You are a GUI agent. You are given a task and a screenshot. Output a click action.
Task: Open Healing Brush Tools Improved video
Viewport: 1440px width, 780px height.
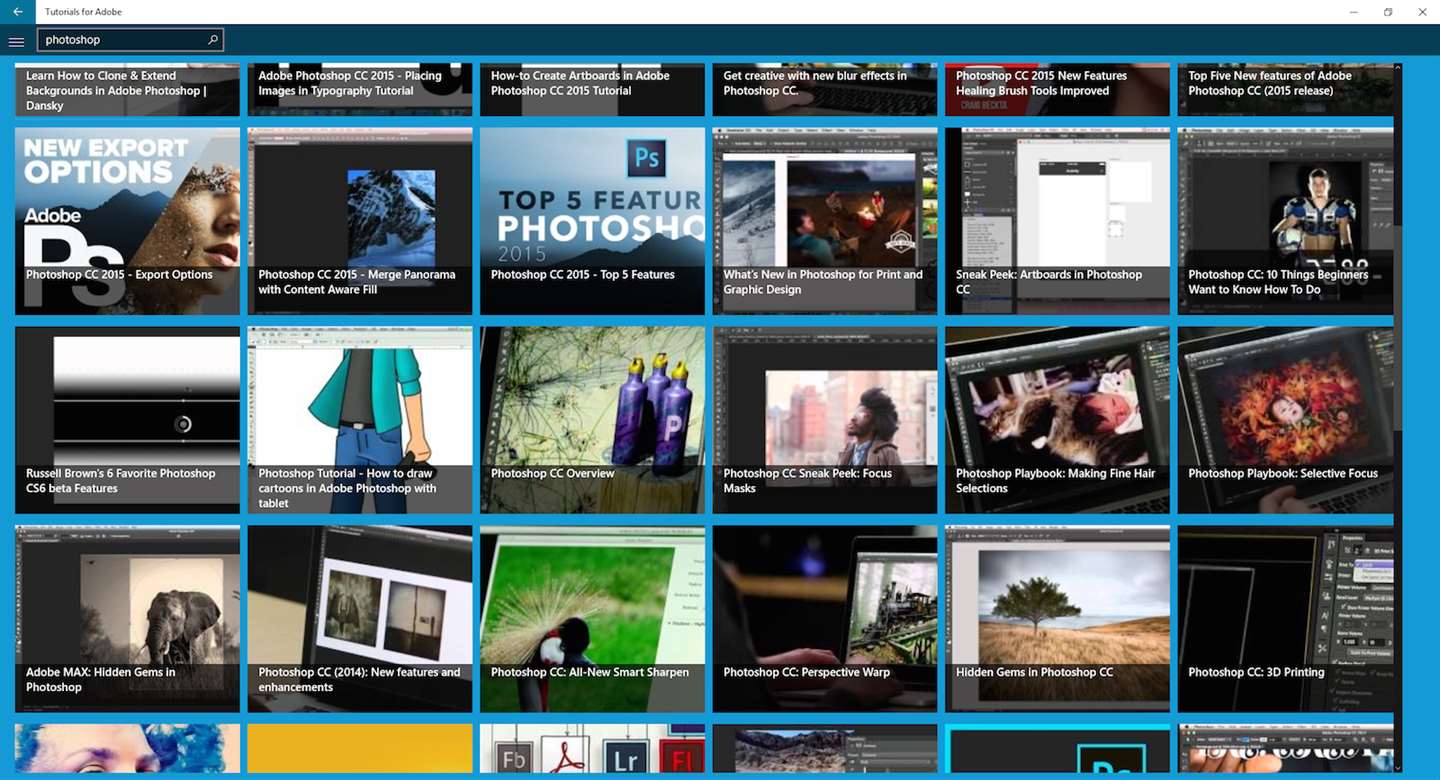1057,90
